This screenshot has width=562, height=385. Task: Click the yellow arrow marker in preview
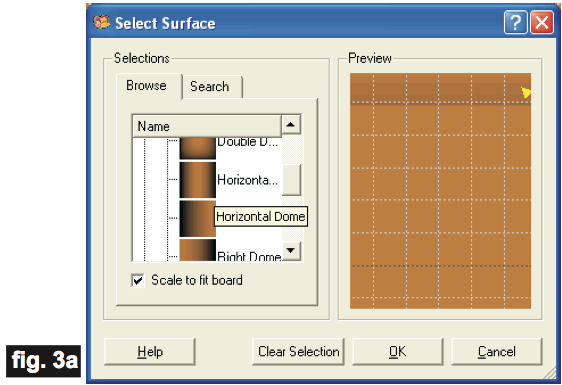526,92
